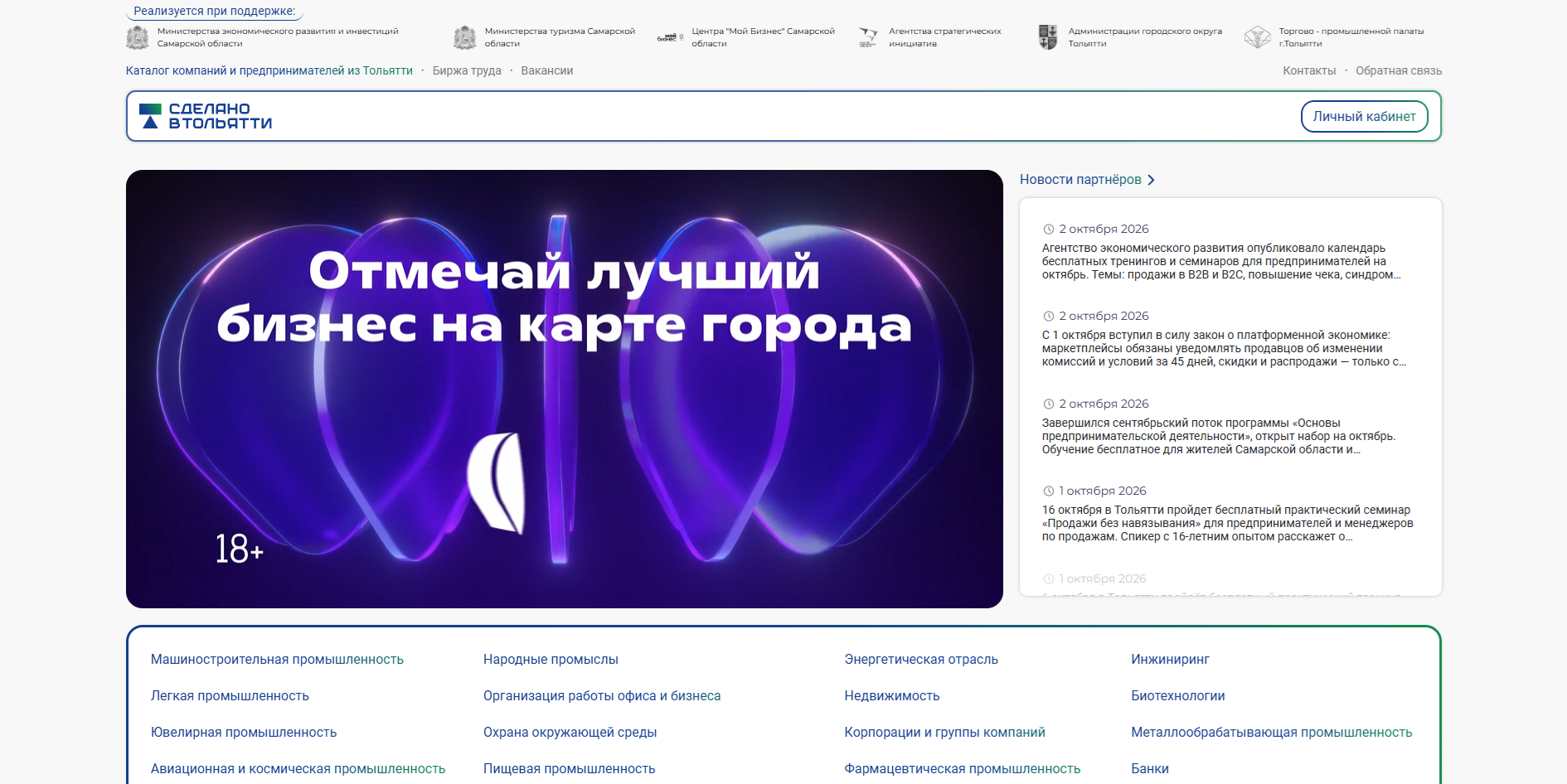Select Народные промыслы category
Screen dimensions: 1567x784
[551, 660]
